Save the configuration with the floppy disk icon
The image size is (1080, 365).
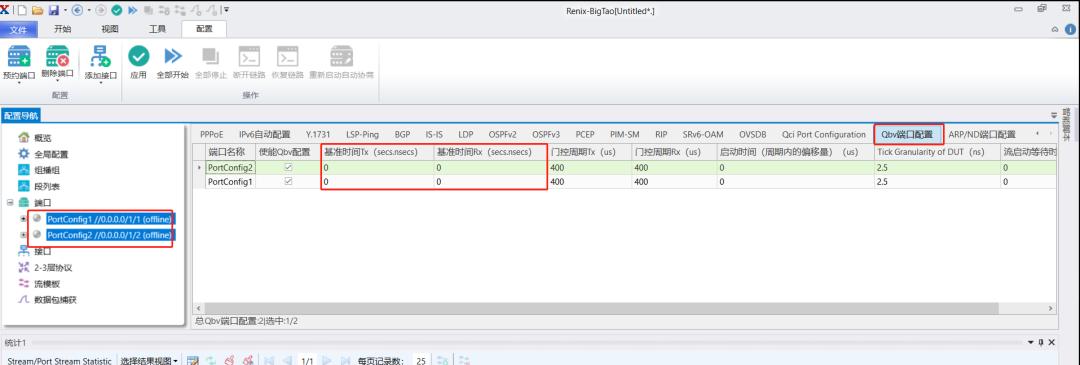point(53,10)
